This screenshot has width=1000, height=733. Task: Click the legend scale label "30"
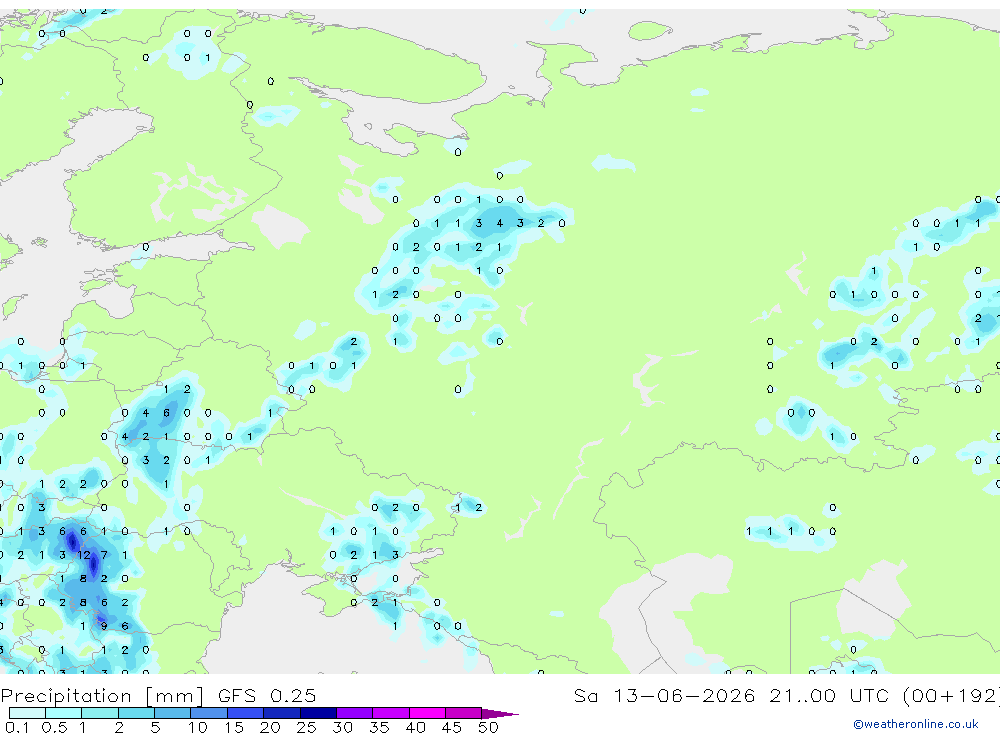coord(342,727)
